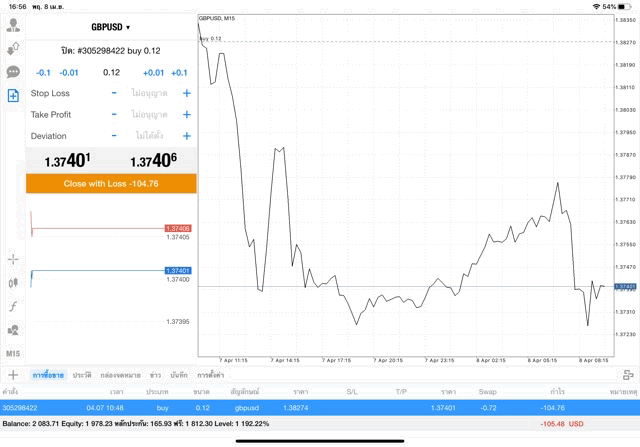
Task: Click blue bid tick label 1.37401
Action: point(178,271)
